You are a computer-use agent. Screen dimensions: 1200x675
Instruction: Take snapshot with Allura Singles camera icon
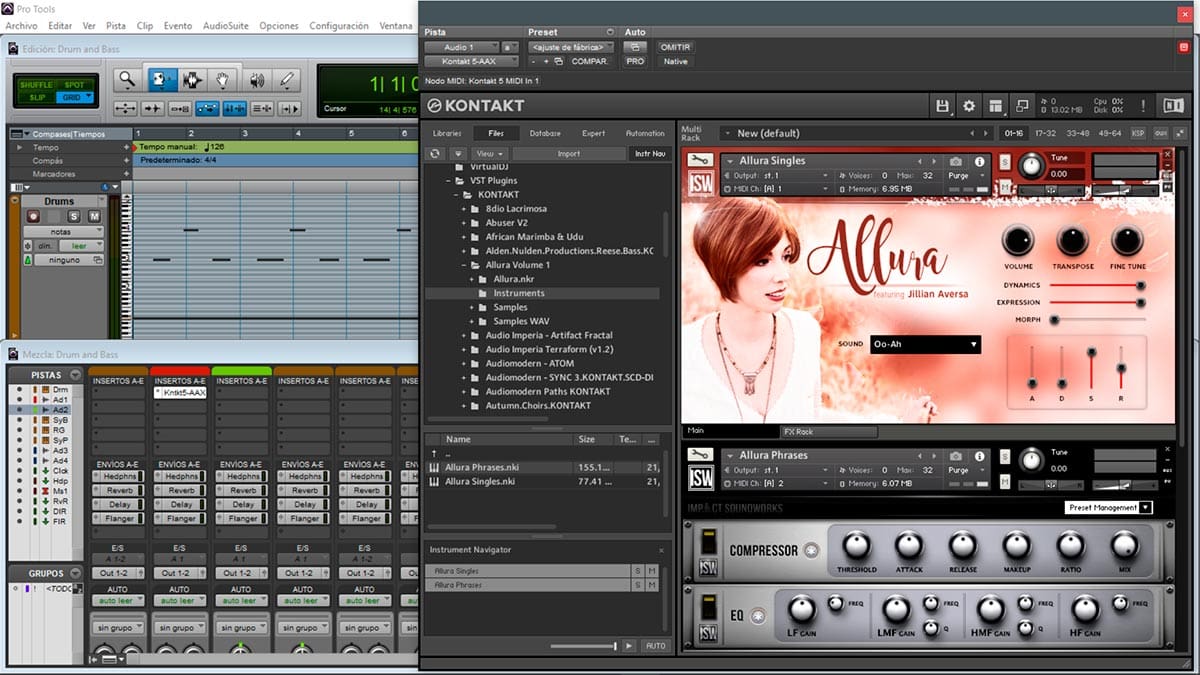point(956,161)
